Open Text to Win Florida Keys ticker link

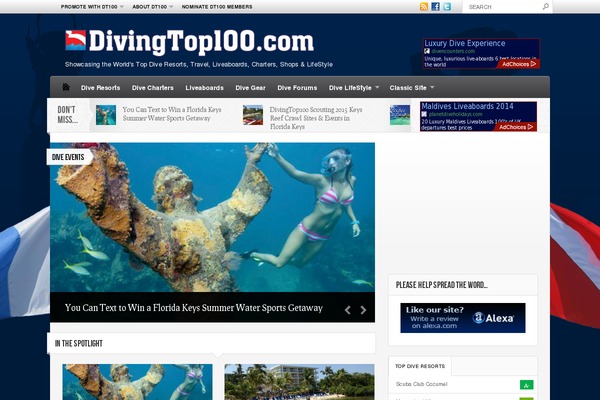pyautogui.click(x=172, y=114)
